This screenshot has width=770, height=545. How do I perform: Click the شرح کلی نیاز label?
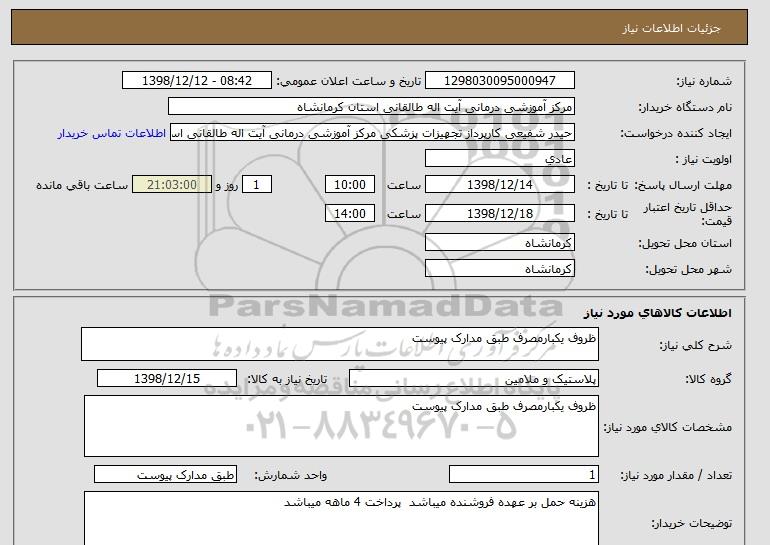point(695,345)
